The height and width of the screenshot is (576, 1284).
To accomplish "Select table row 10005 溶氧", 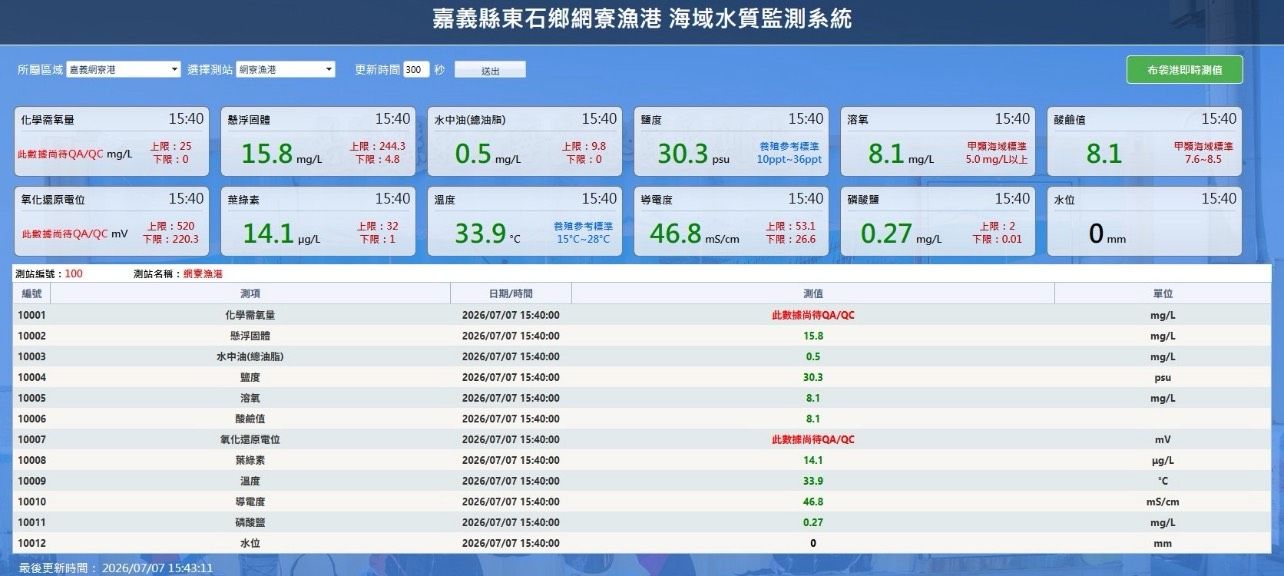I will (642, 398).
